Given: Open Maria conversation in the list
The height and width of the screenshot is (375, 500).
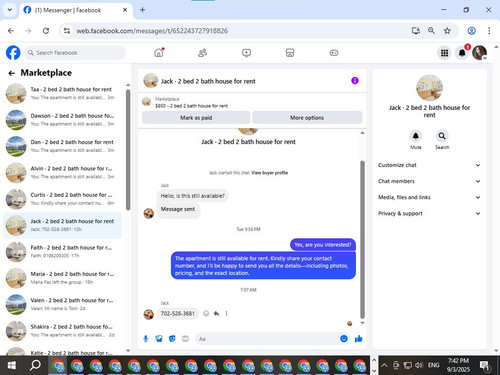Looking at the screenshot, I should (62, 278).
